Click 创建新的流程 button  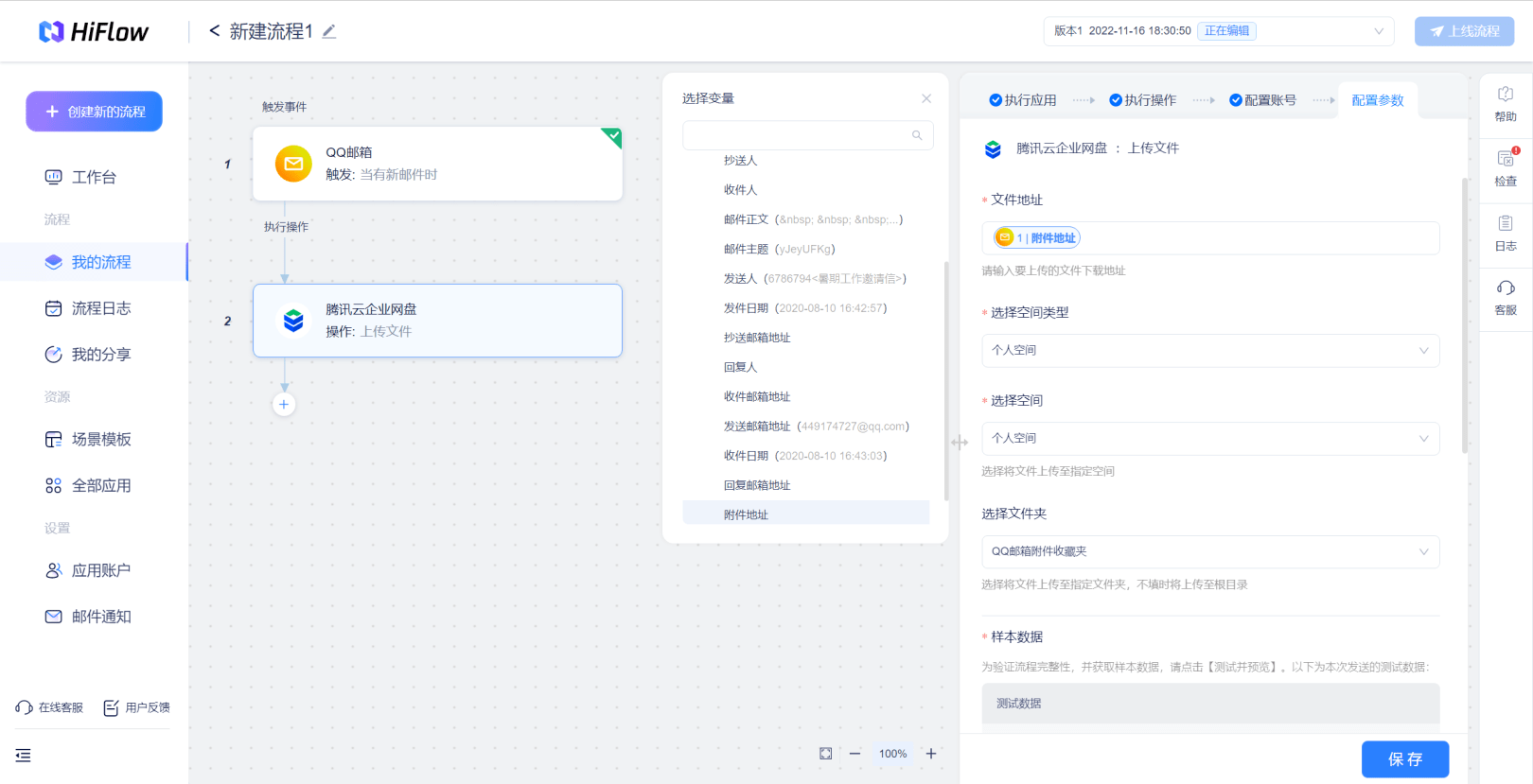94,112
